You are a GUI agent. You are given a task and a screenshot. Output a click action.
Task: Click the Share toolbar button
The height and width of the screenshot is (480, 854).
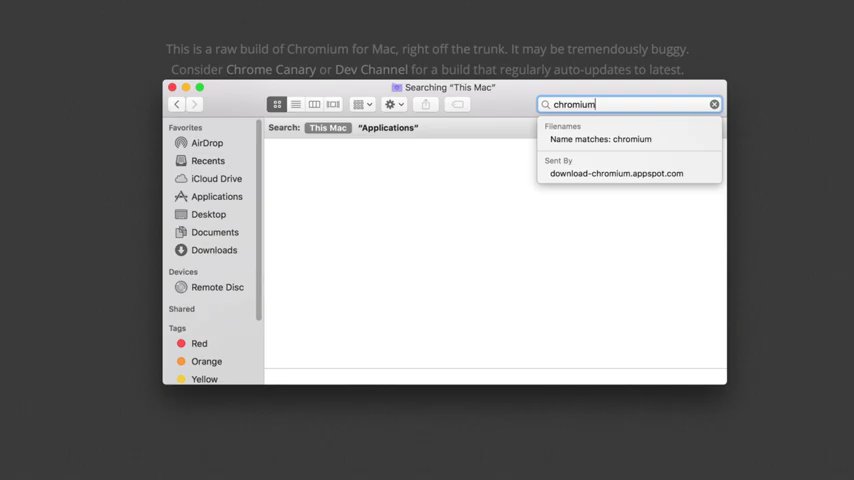pos(425,104)
